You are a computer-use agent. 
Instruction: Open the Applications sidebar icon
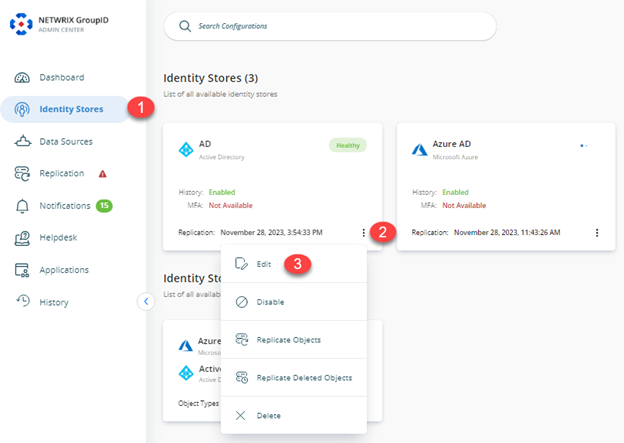tap(22, 270)
